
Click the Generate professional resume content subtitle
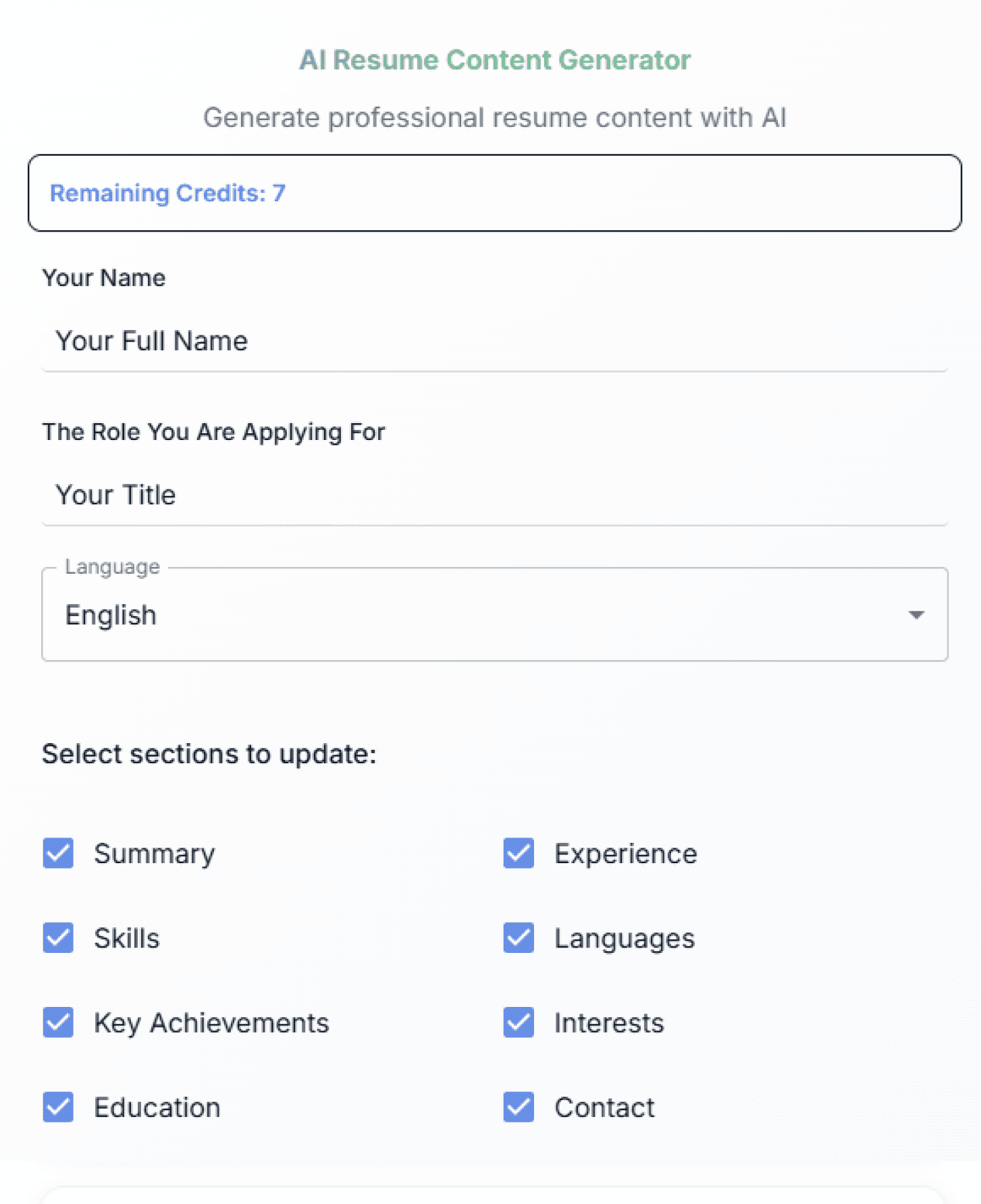494,117
